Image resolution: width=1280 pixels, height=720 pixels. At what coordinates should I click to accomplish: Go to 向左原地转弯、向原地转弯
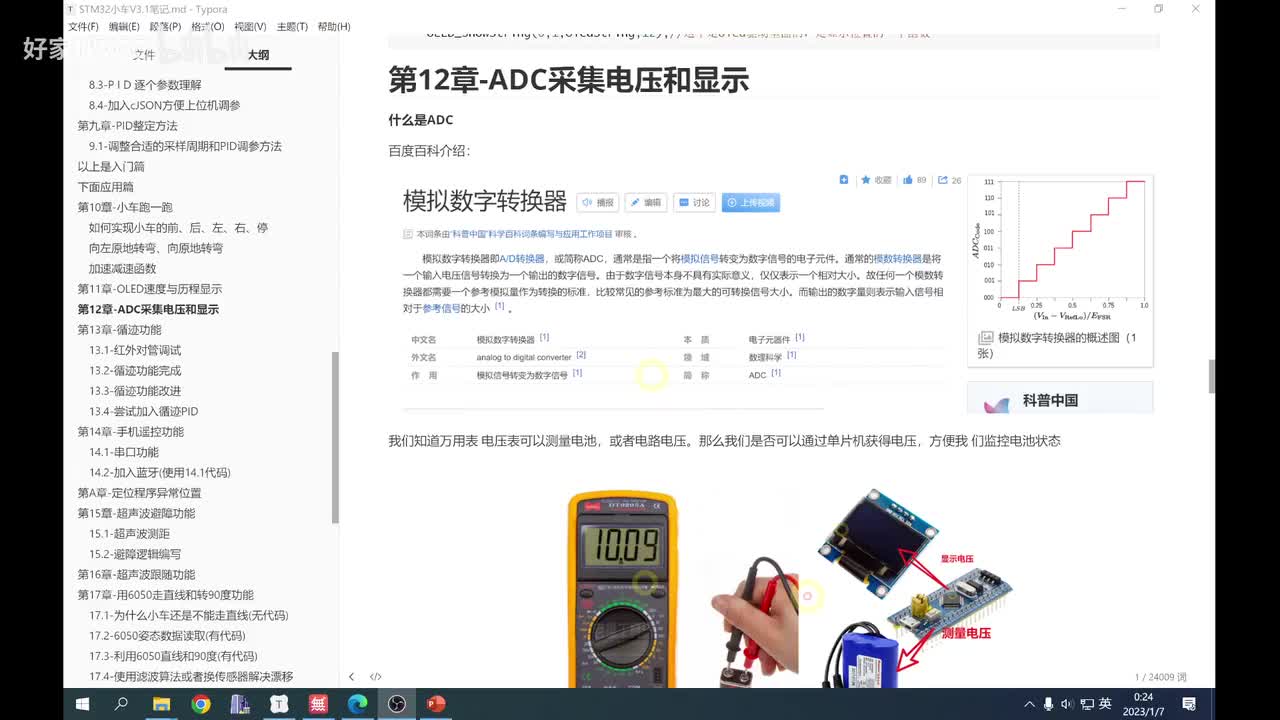(x=155, y=248)
